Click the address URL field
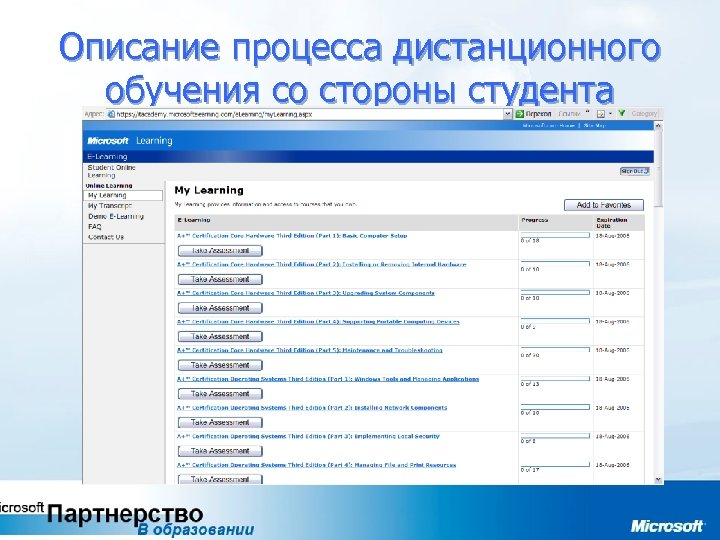Image resolution: width=720 pixels, height=540 pixels. tap(305, 114)
